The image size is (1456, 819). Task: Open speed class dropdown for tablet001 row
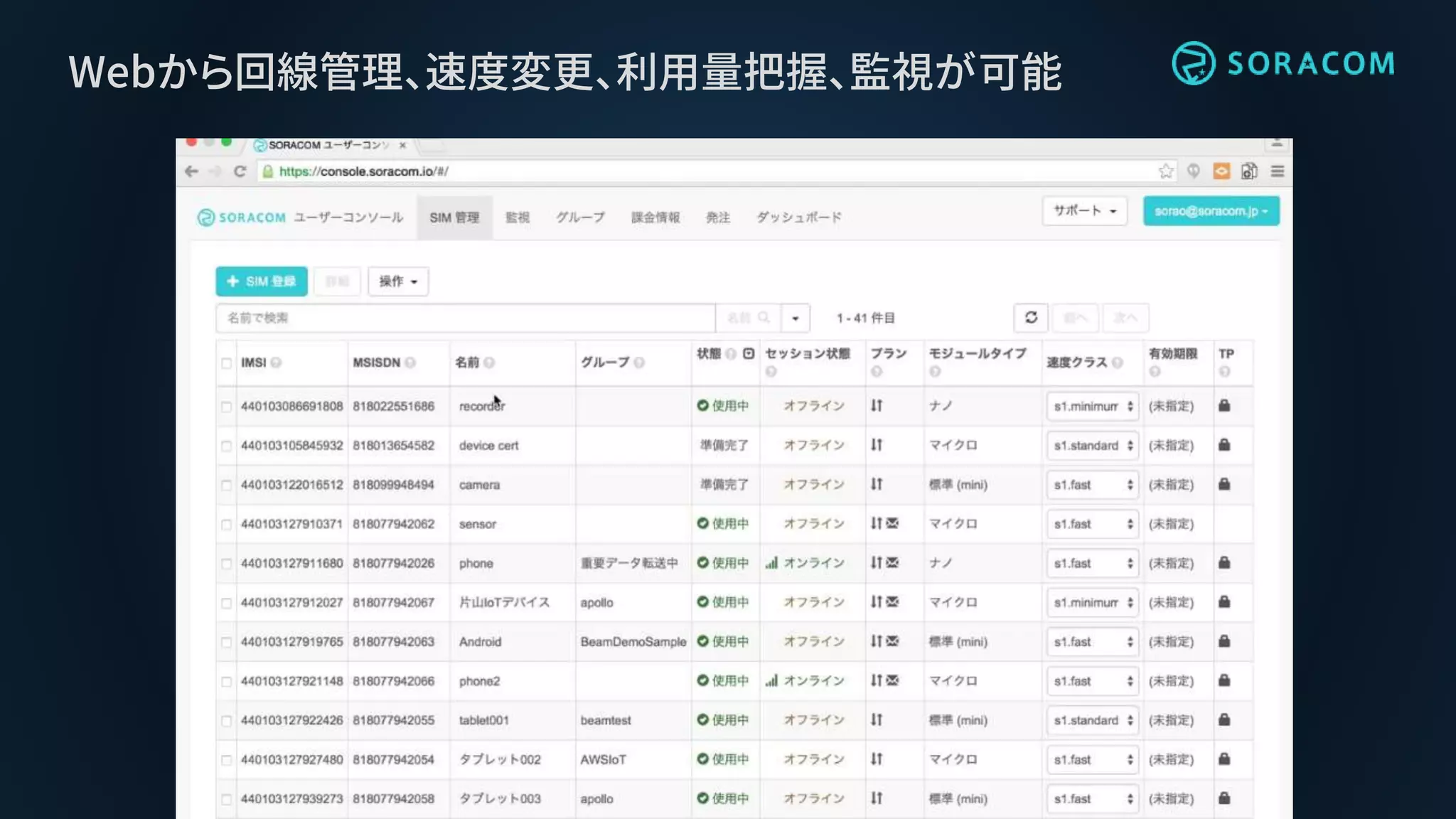[1092, 720]
